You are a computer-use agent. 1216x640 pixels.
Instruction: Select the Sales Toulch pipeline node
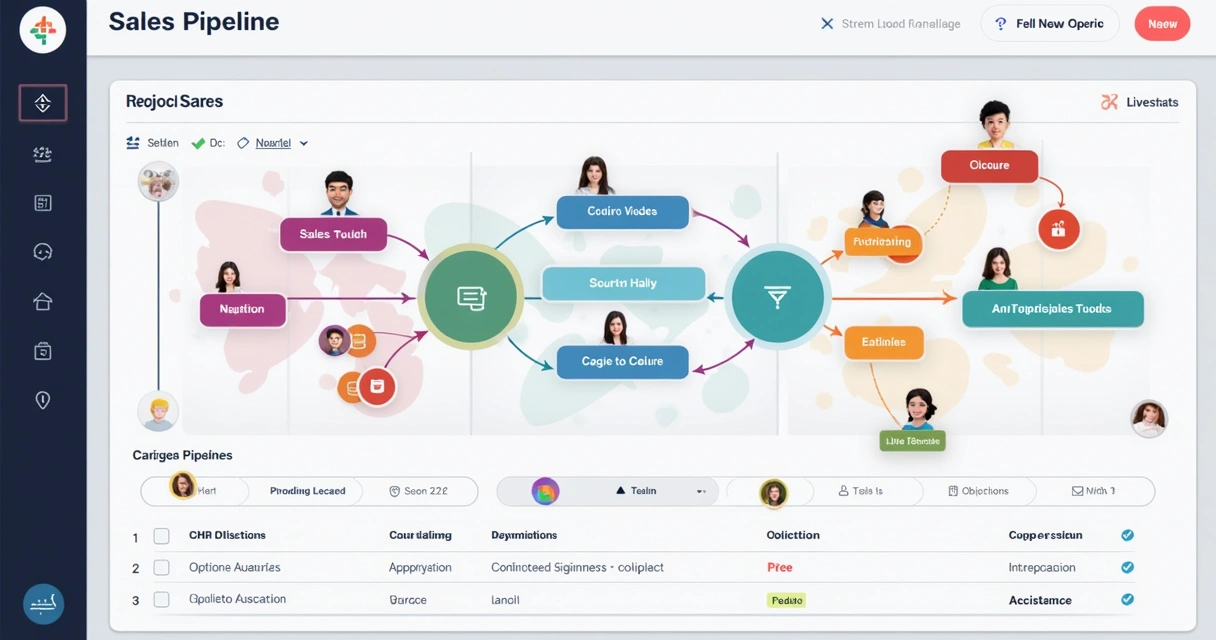coord(333,234)
